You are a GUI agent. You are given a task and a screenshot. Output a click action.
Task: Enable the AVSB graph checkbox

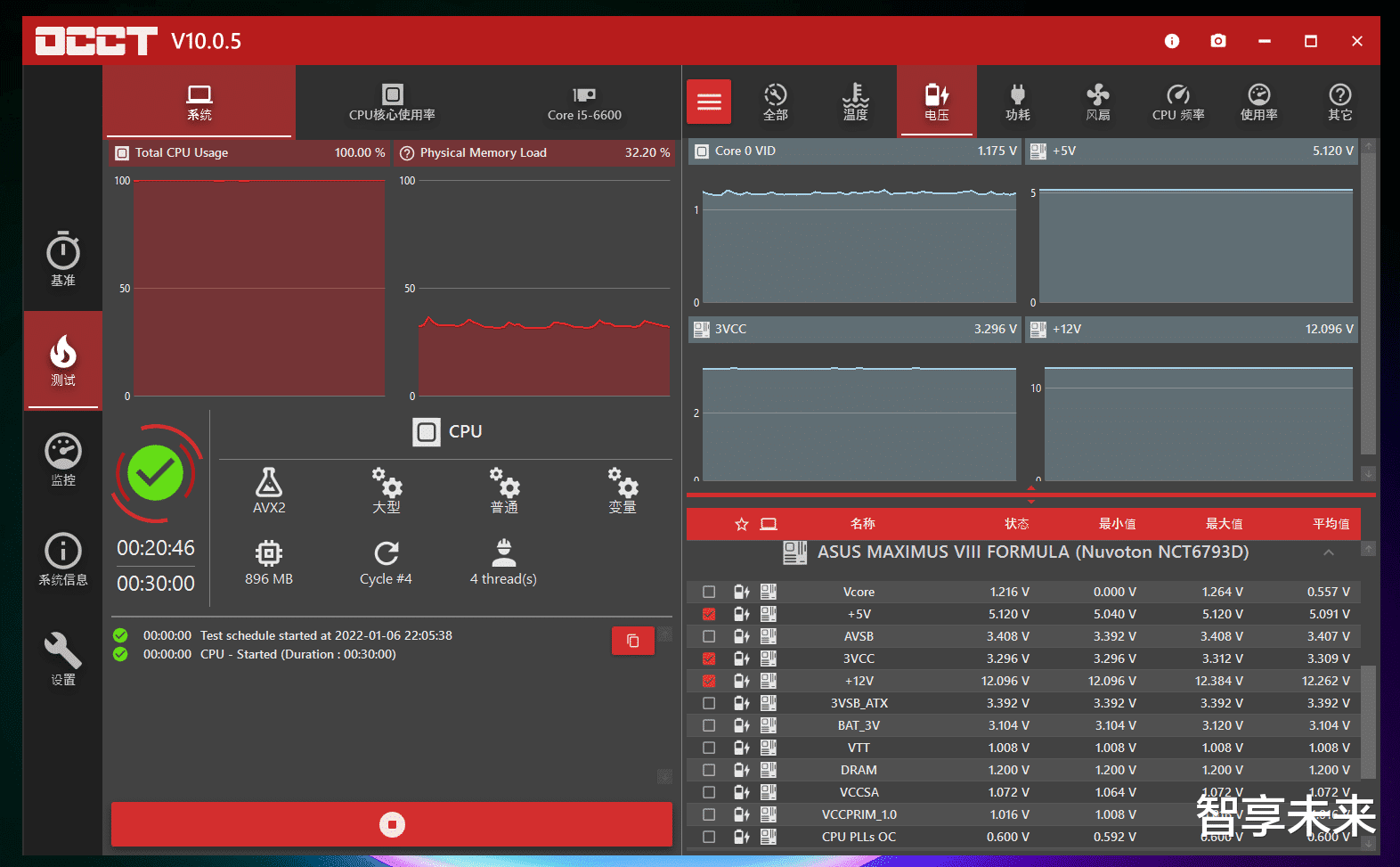click(709, 636)
